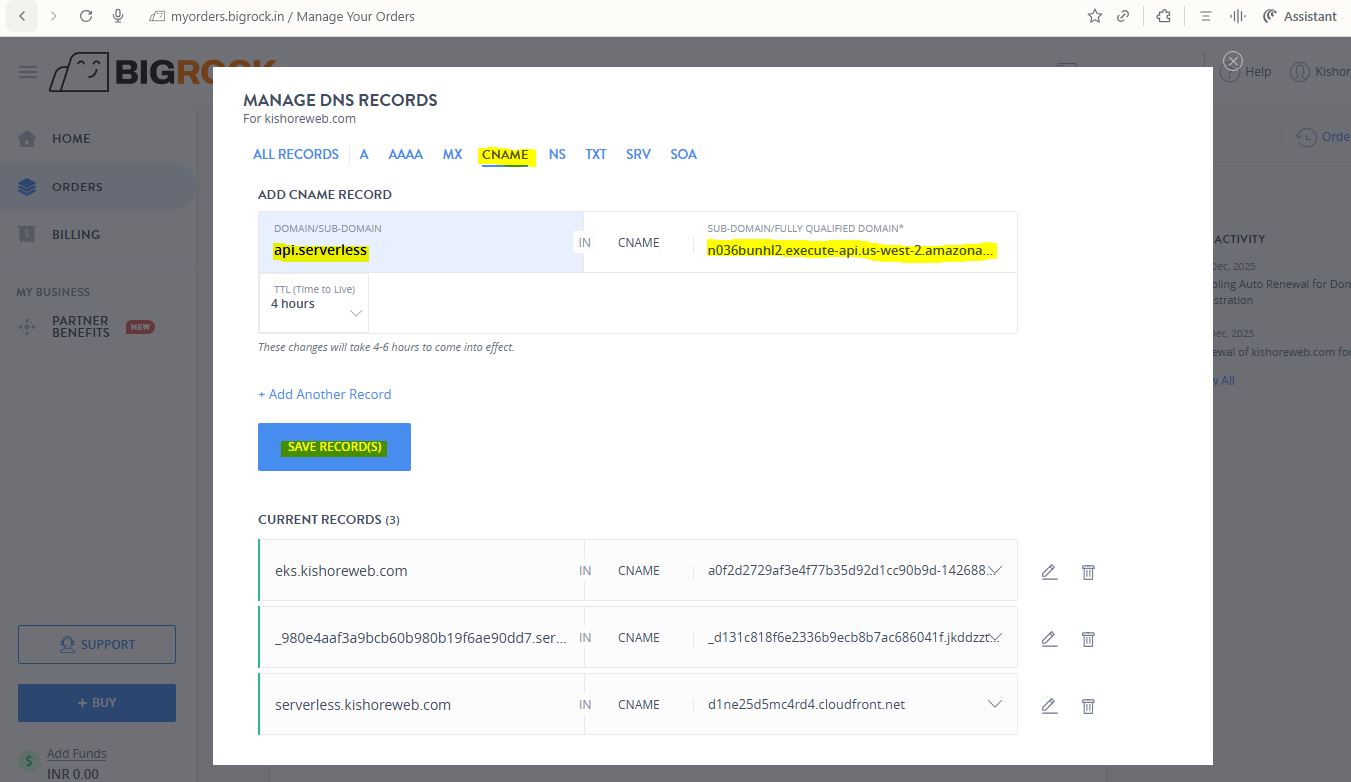Edit the serverless.kishoreweb.com record
1351x782 pixels.
[1049, 706]
